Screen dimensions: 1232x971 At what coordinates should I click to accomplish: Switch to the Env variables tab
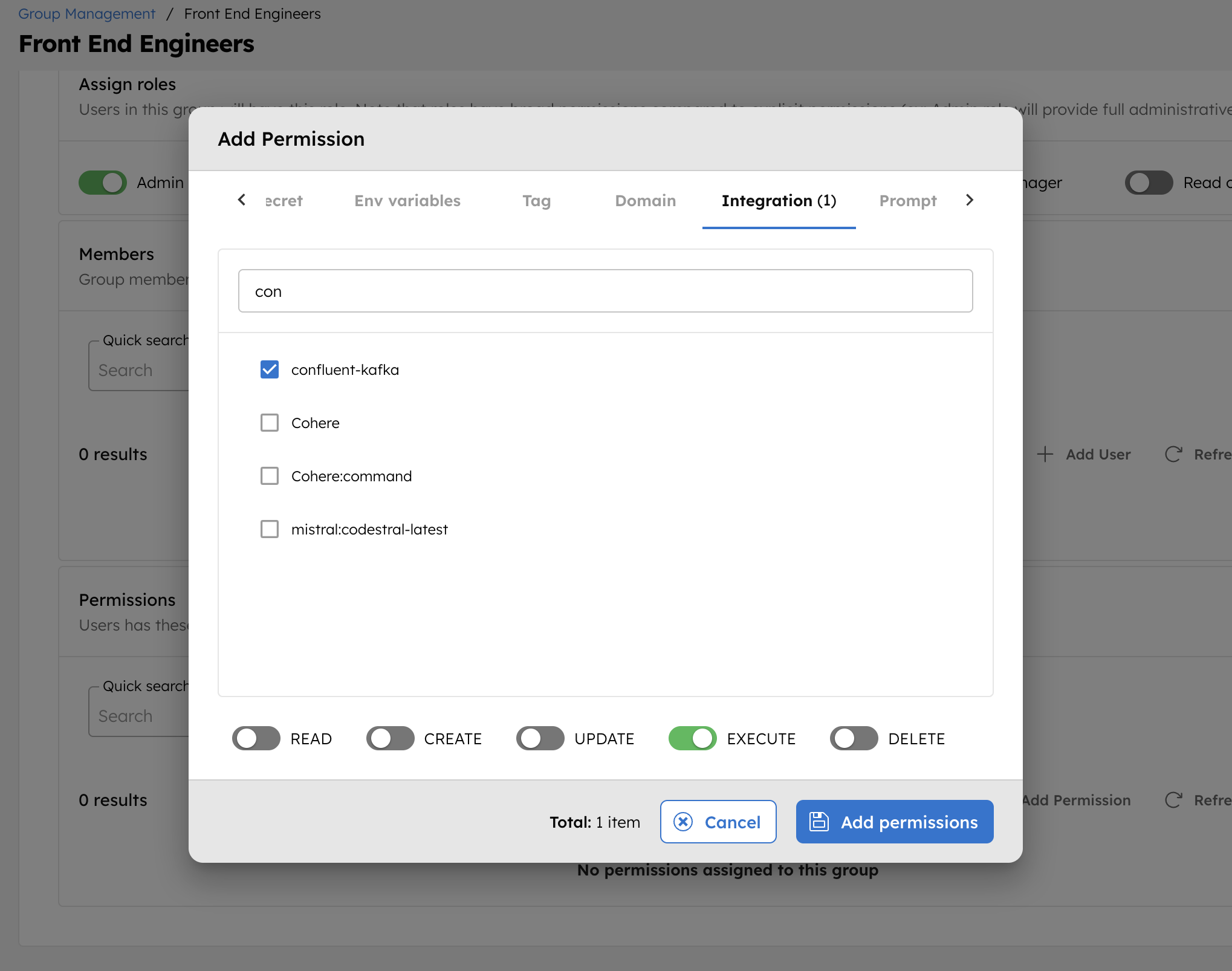coord(407,201)
